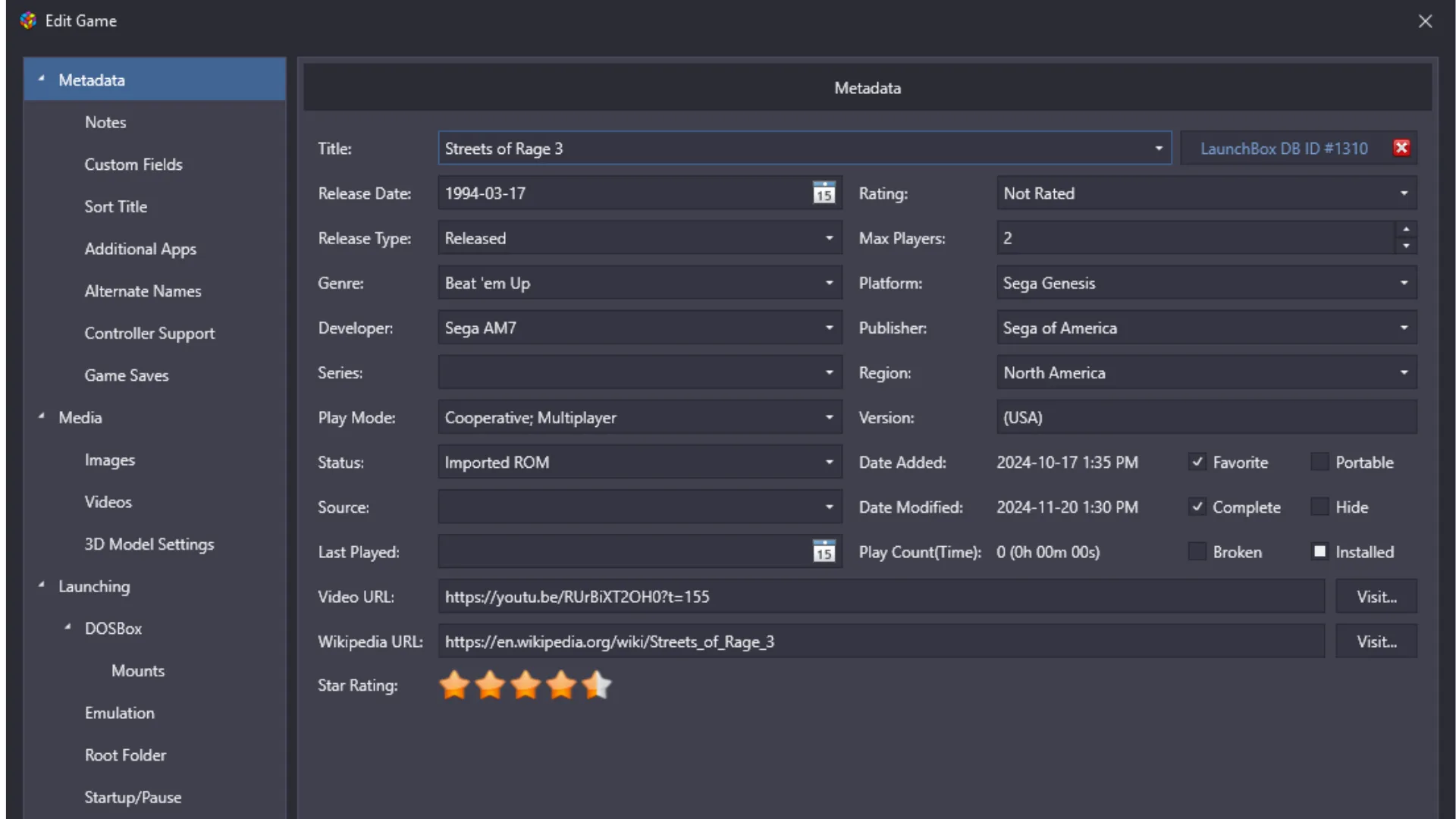This screenshot has width=1456, height=819.
Task: Set rating to second star
Action: point(490,685)
